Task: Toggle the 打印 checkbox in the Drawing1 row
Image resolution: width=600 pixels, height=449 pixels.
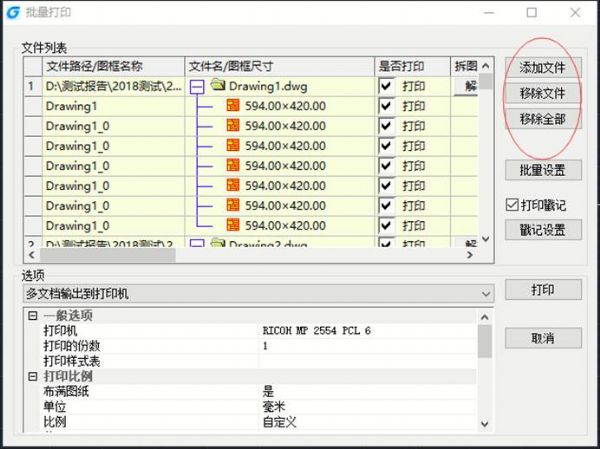Action: click(x=386, y=106)
